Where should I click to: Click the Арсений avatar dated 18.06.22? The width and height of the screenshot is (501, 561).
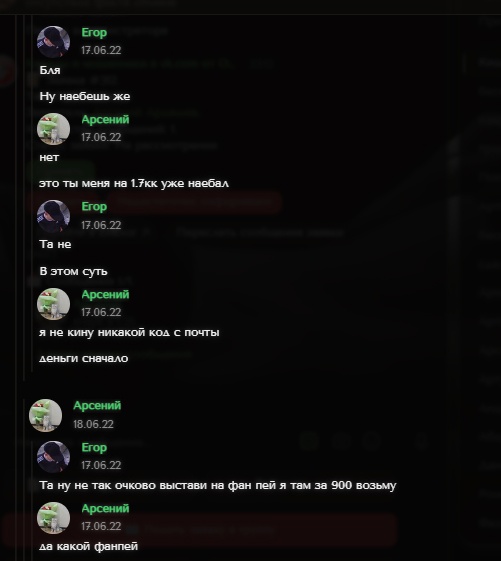(x=45, y=415)
